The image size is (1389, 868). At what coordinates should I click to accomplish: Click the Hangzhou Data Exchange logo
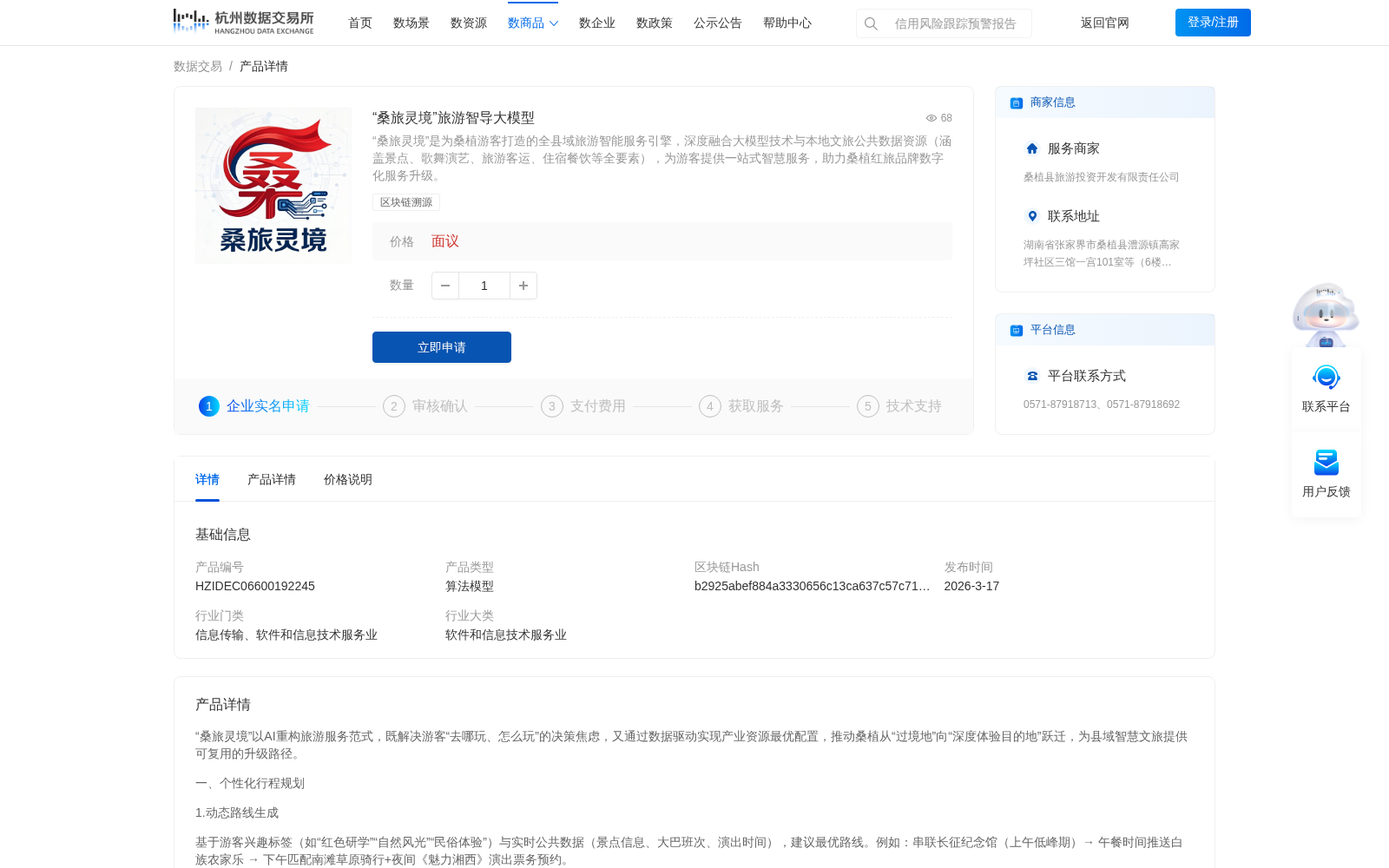pos(243,22)
